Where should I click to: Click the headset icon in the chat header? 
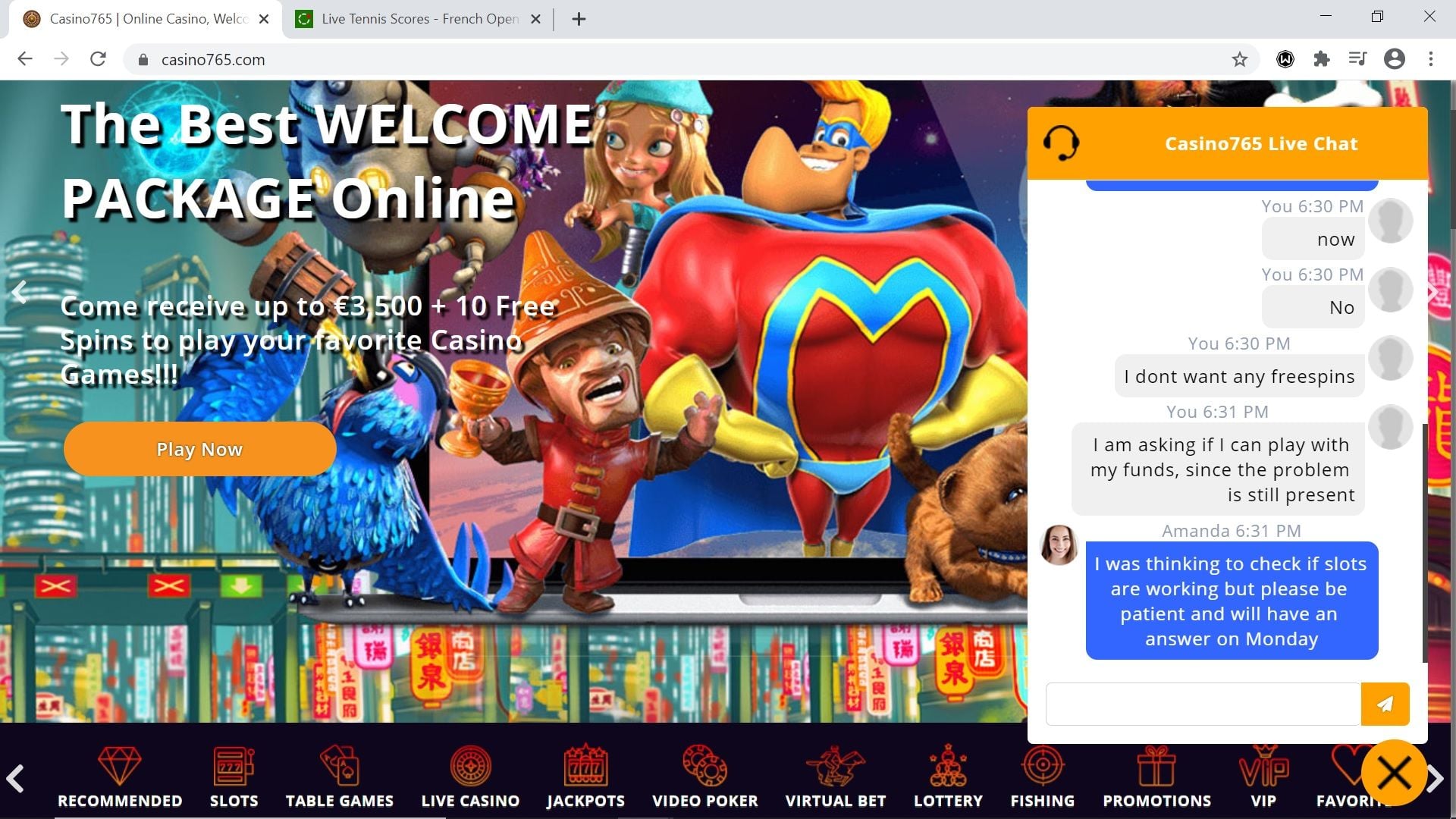tap(1061, 143)
